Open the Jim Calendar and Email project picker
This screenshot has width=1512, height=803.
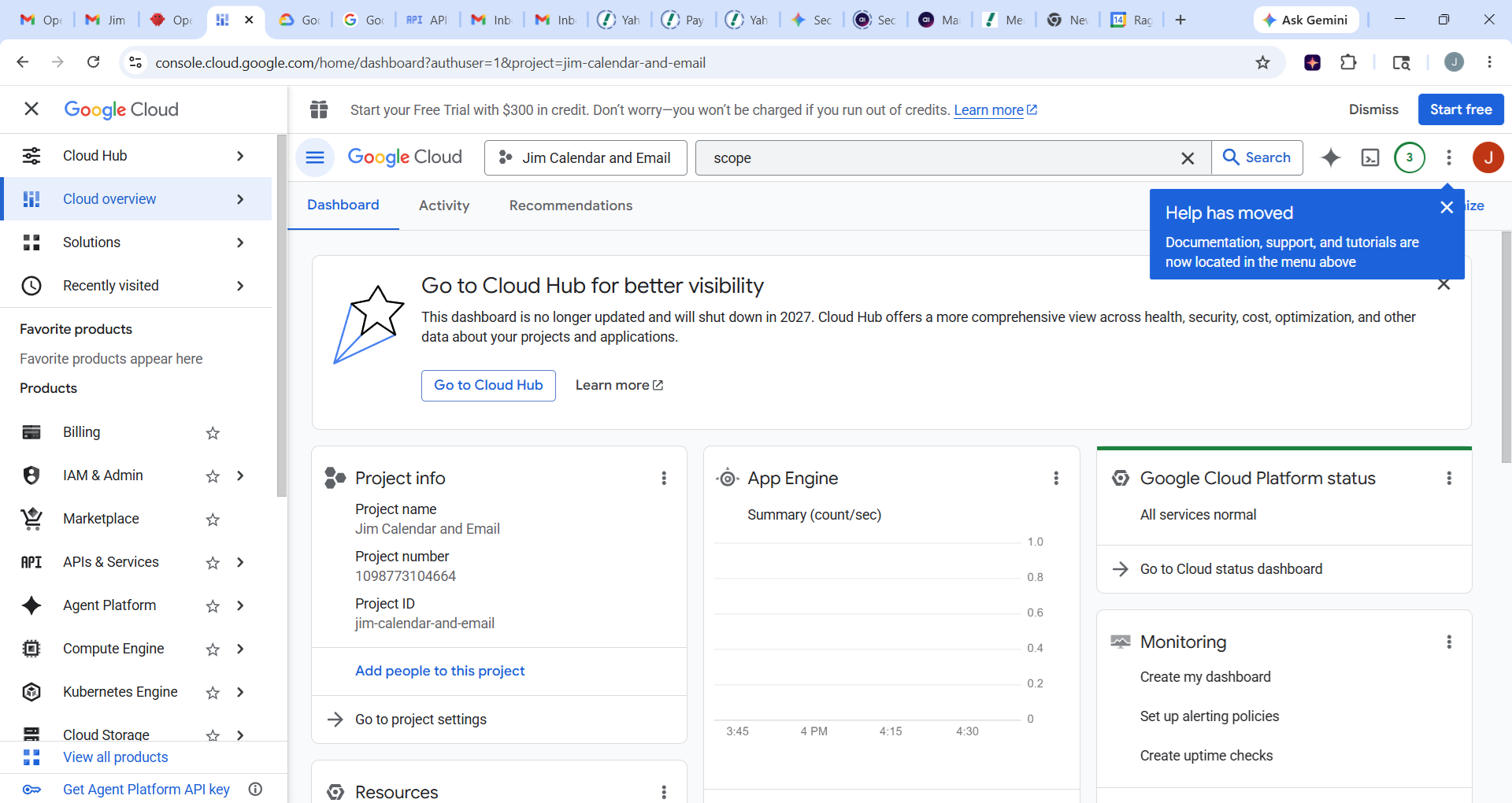[x=585, y=157]
